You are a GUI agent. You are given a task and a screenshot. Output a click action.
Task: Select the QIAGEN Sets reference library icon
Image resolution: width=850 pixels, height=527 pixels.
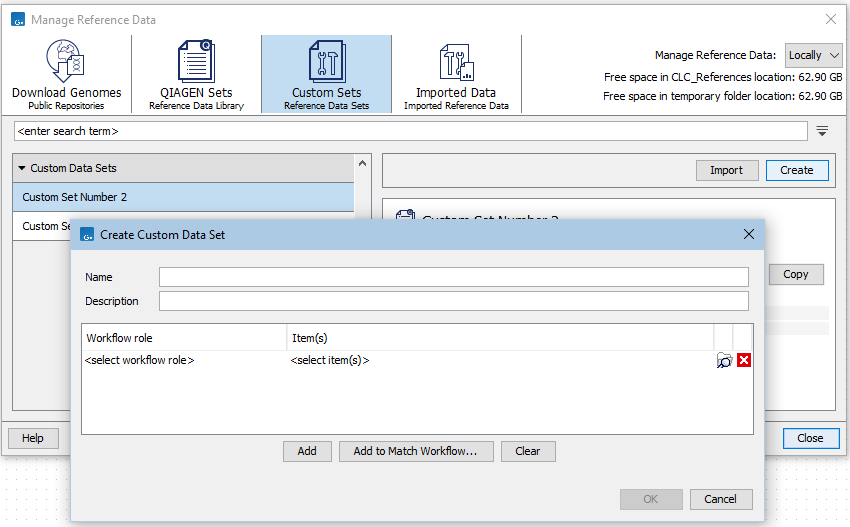click(196, 74)
